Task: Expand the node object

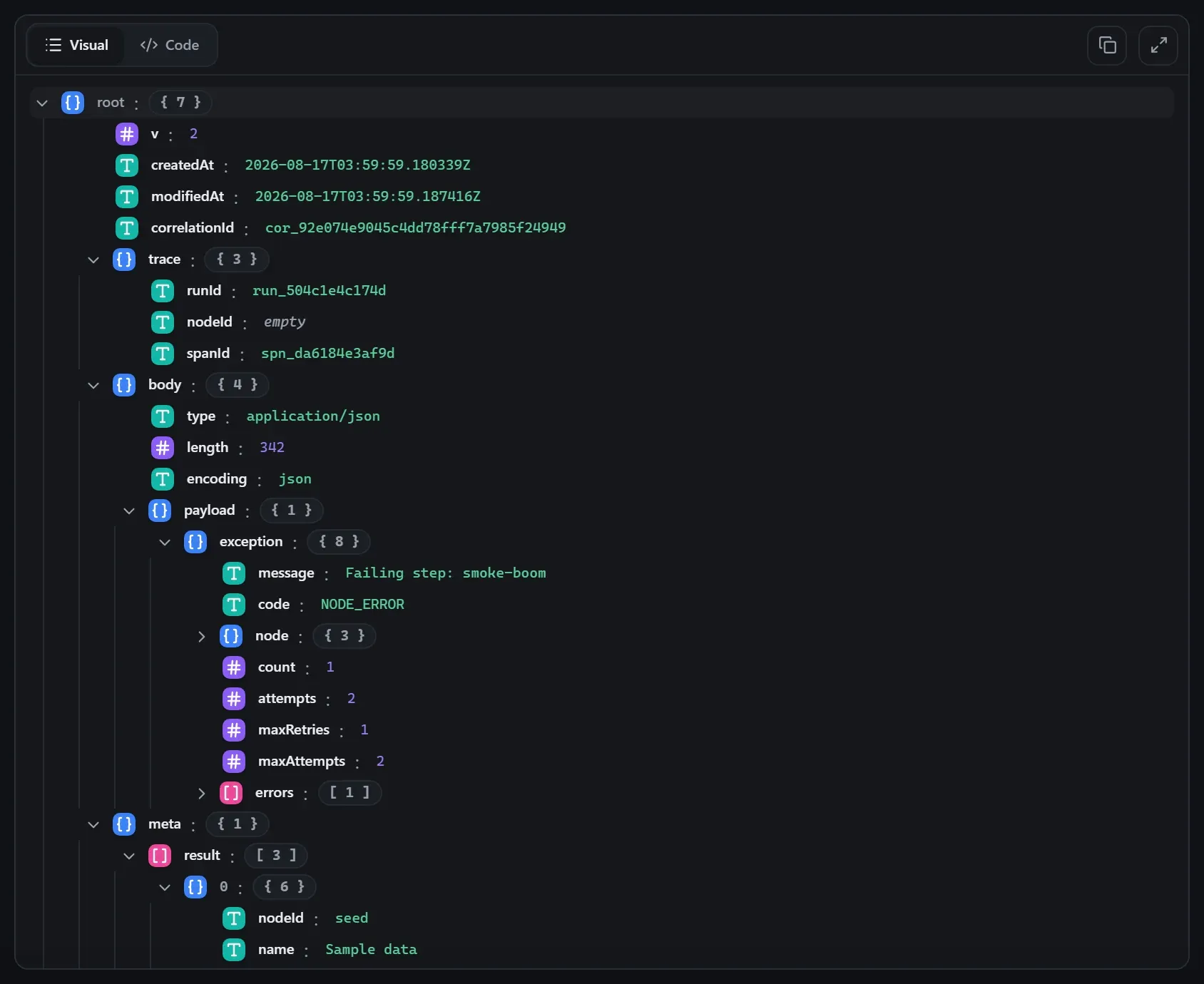Action: [201, 636]
